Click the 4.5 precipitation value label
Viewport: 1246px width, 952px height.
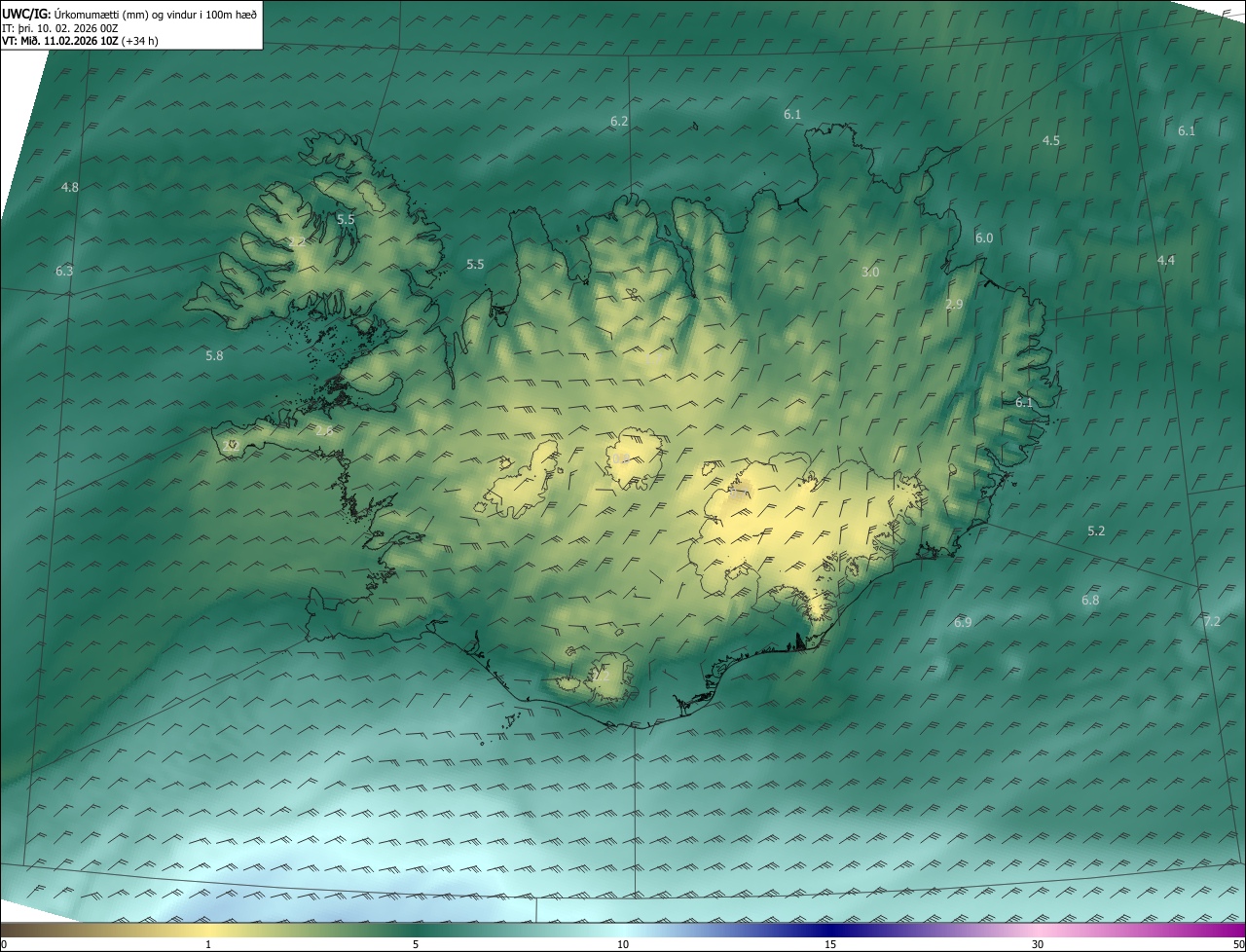(1051, 141)
